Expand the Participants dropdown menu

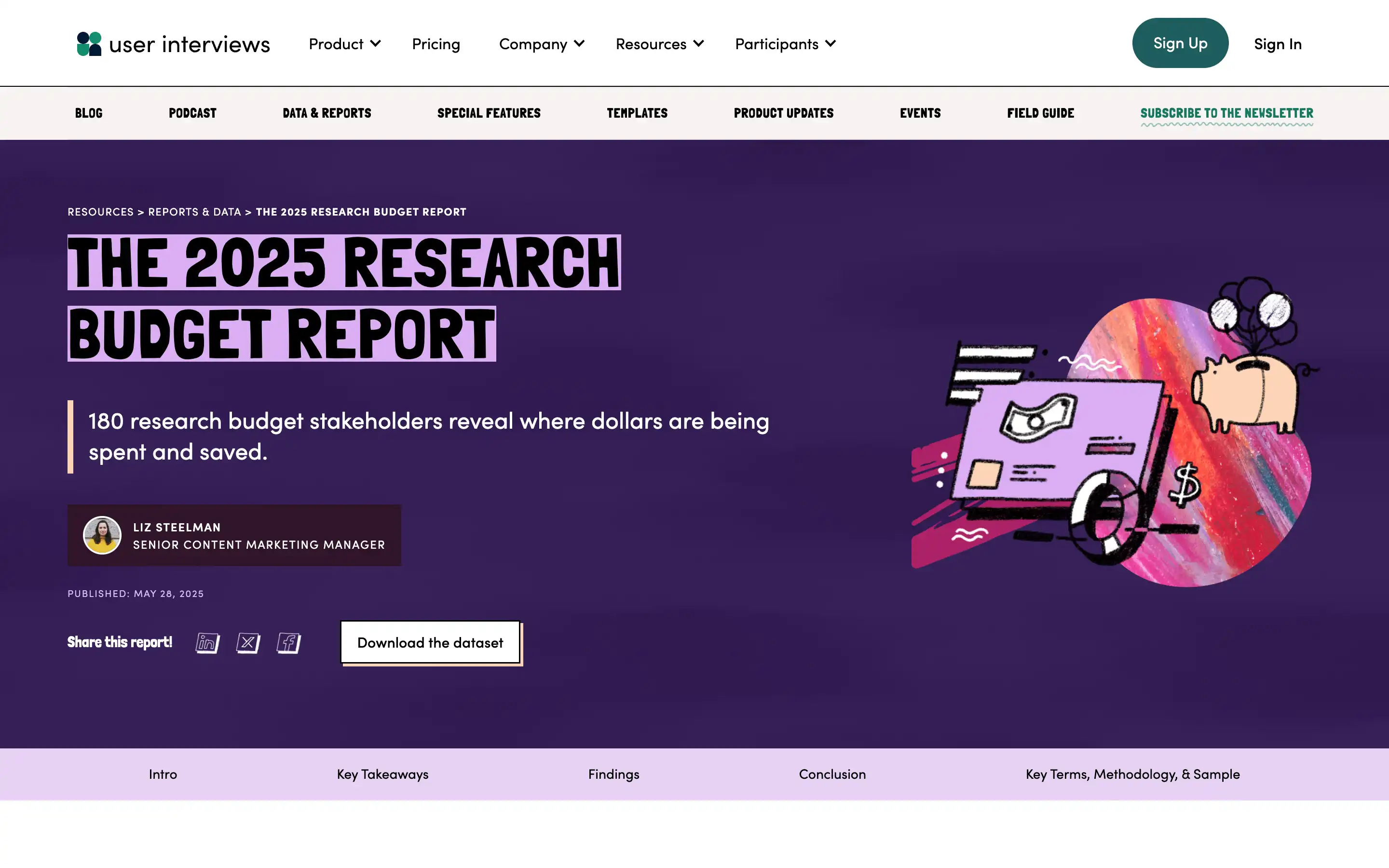click(785, 43)
